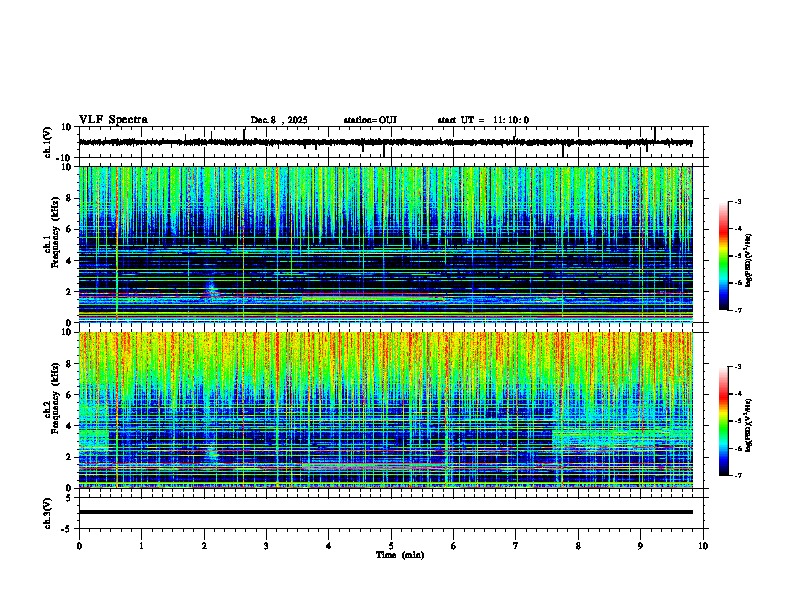
Task: Click the 'ch.1(V)' waveform axis label
Action: (48, 142)
